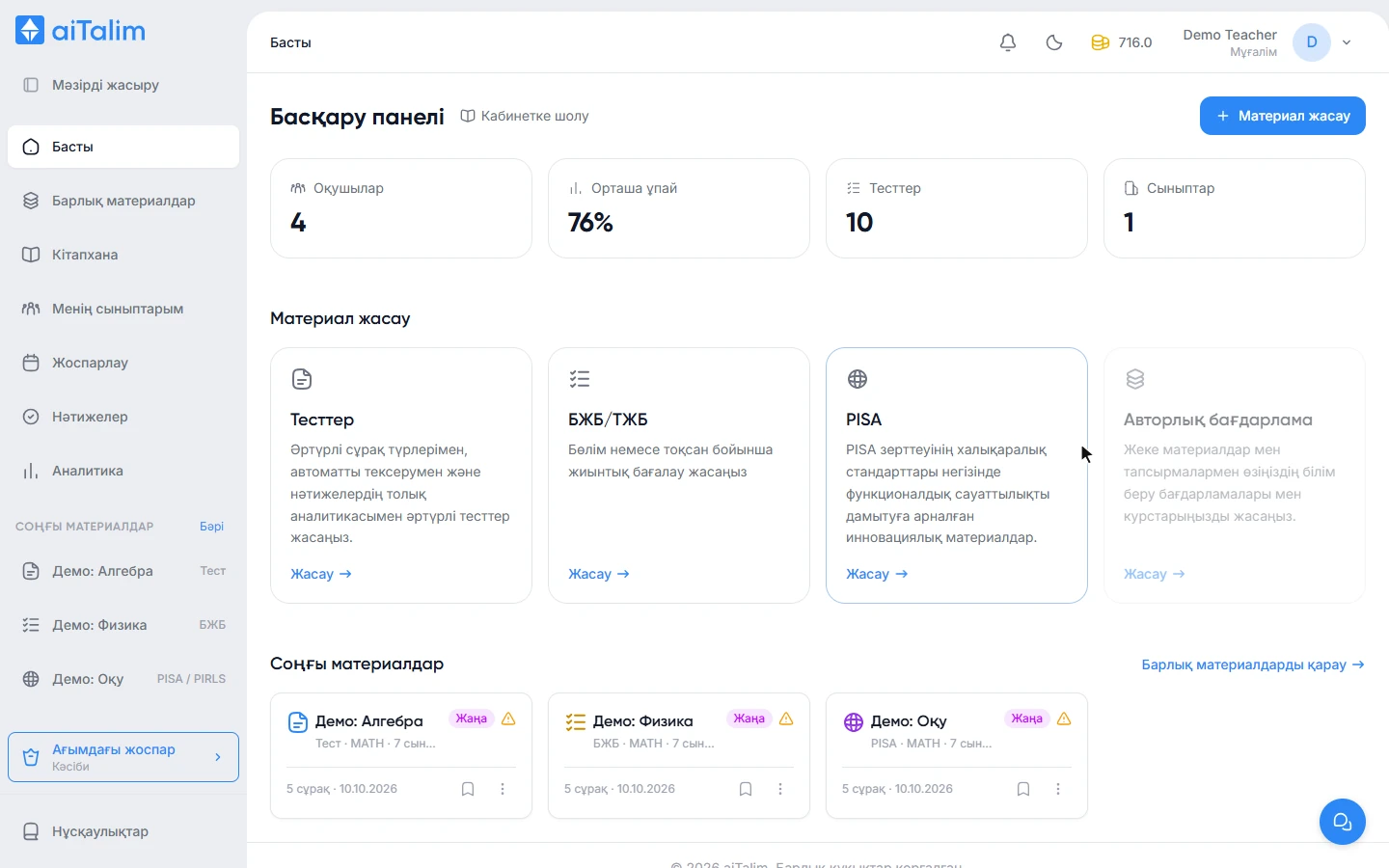The width and height of the screenshot is (1389, 868).
Task: Click the БЖБ/ТЖБ checklist icon
Action: (x=580, y=379)
